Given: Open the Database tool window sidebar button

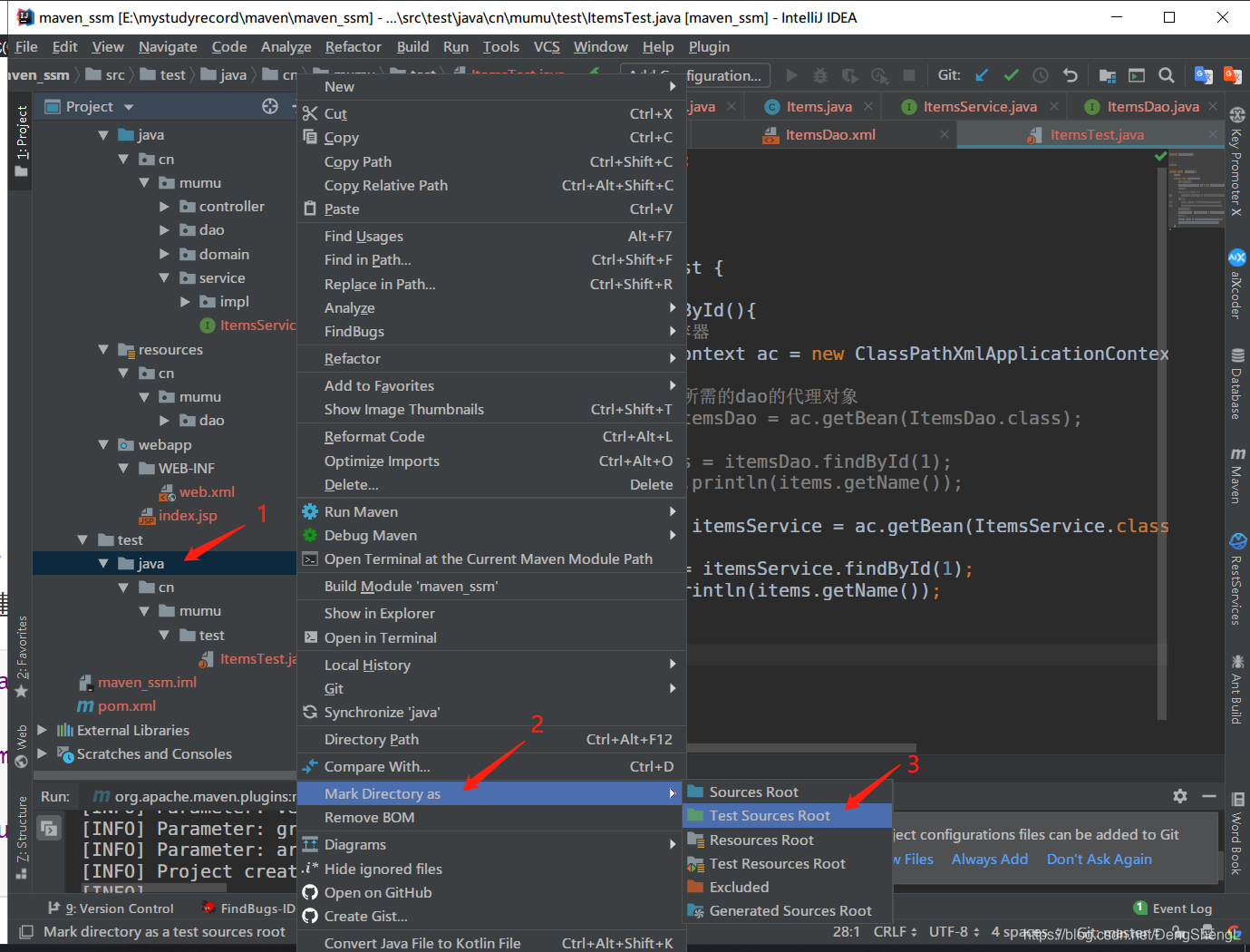Looking at the screenshot, I should tap(1237, 384).
